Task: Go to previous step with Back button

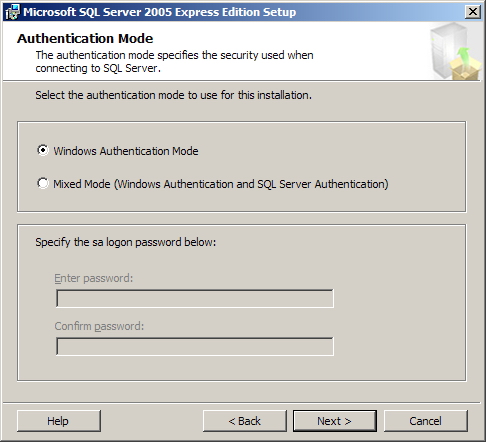Action: pos(245,421)
